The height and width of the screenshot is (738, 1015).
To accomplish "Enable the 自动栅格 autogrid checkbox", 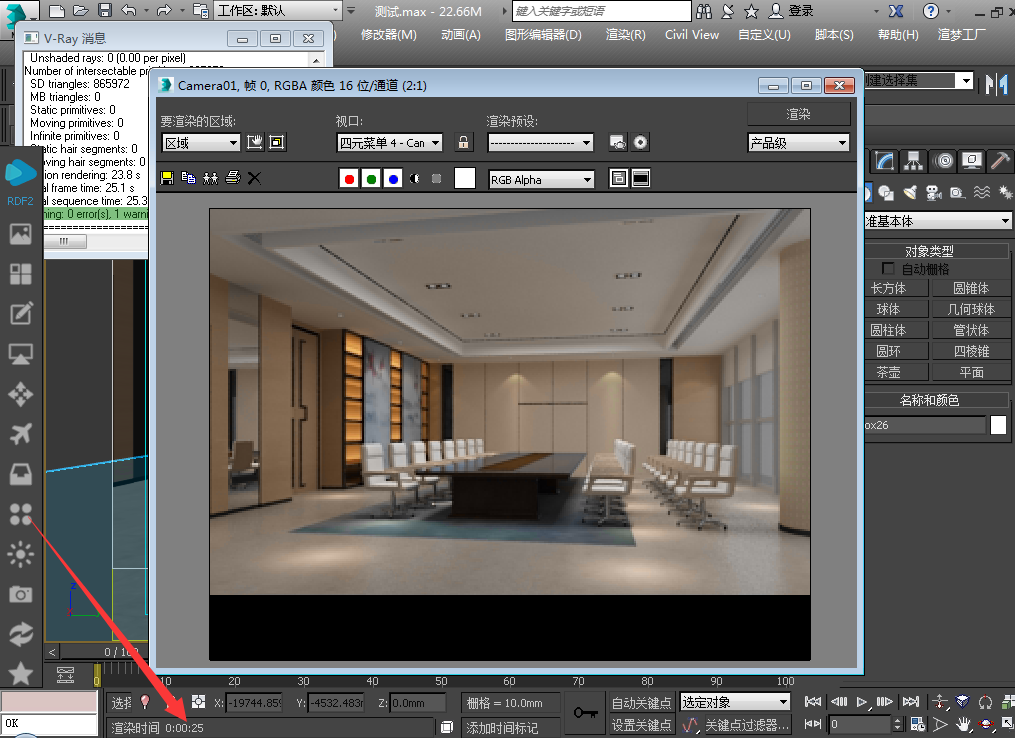I will pos(888,269).
